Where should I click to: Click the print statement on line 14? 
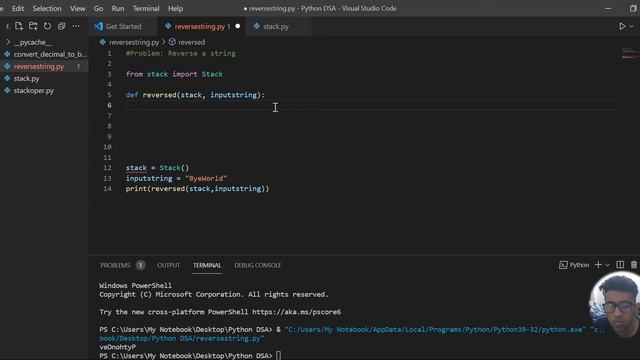pos(197,189)
